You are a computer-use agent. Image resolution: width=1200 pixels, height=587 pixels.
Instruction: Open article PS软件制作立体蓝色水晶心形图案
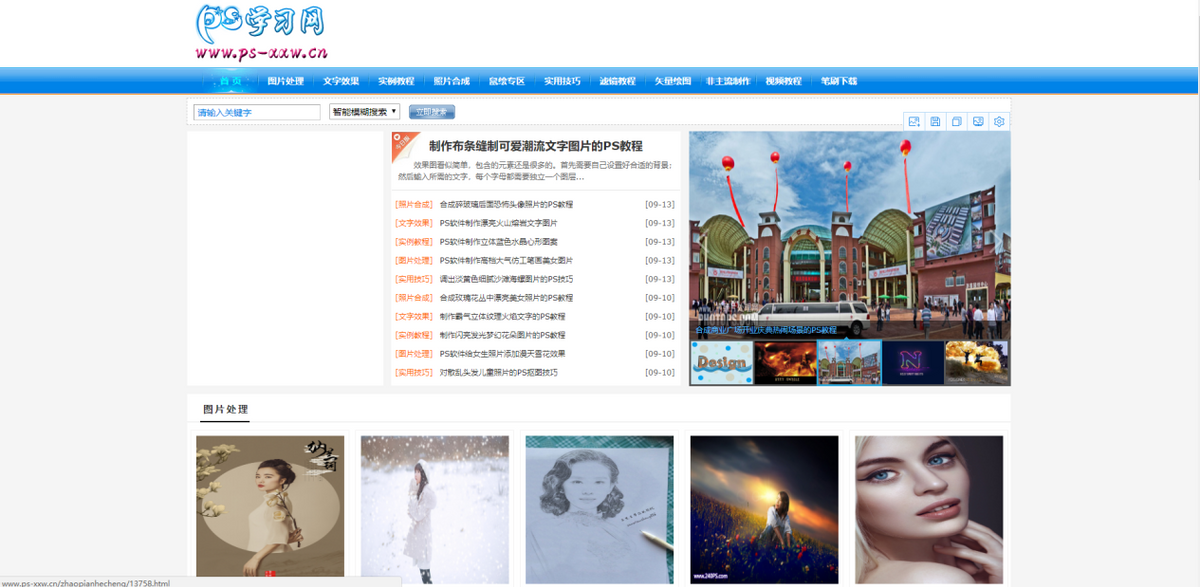tap(498, 241)
